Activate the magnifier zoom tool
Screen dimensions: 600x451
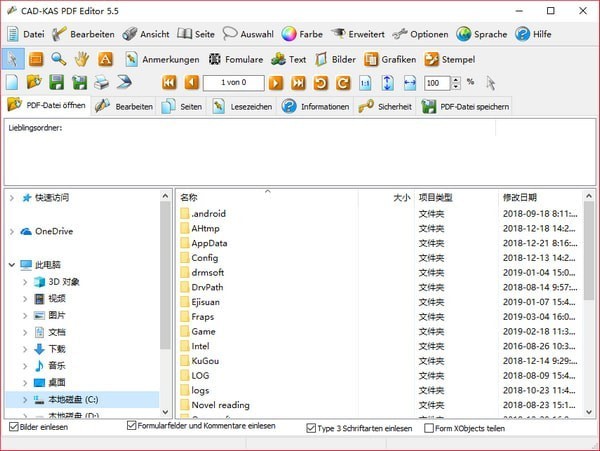coord(59,59)
